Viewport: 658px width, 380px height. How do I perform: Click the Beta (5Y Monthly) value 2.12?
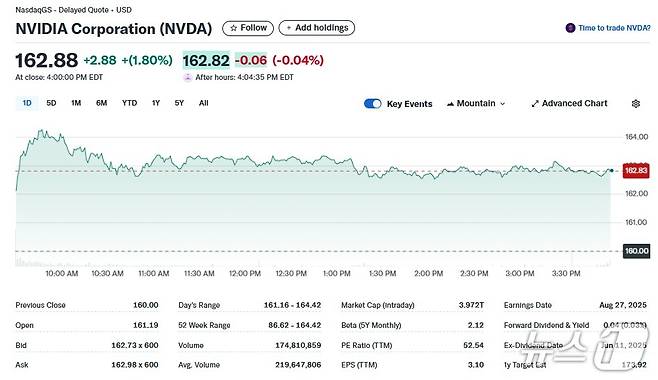[476, 325]
